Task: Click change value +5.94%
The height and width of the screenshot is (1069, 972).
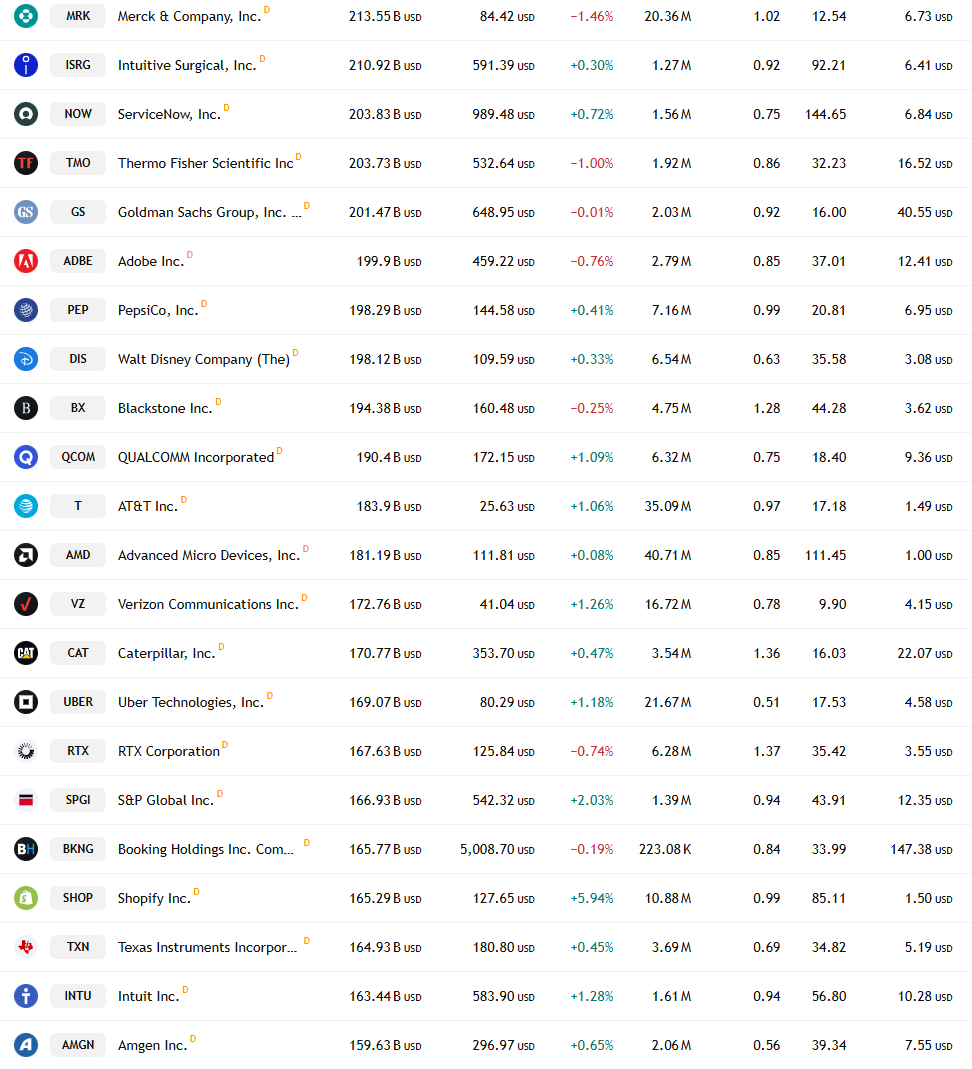Action: [x=592, y=899]
